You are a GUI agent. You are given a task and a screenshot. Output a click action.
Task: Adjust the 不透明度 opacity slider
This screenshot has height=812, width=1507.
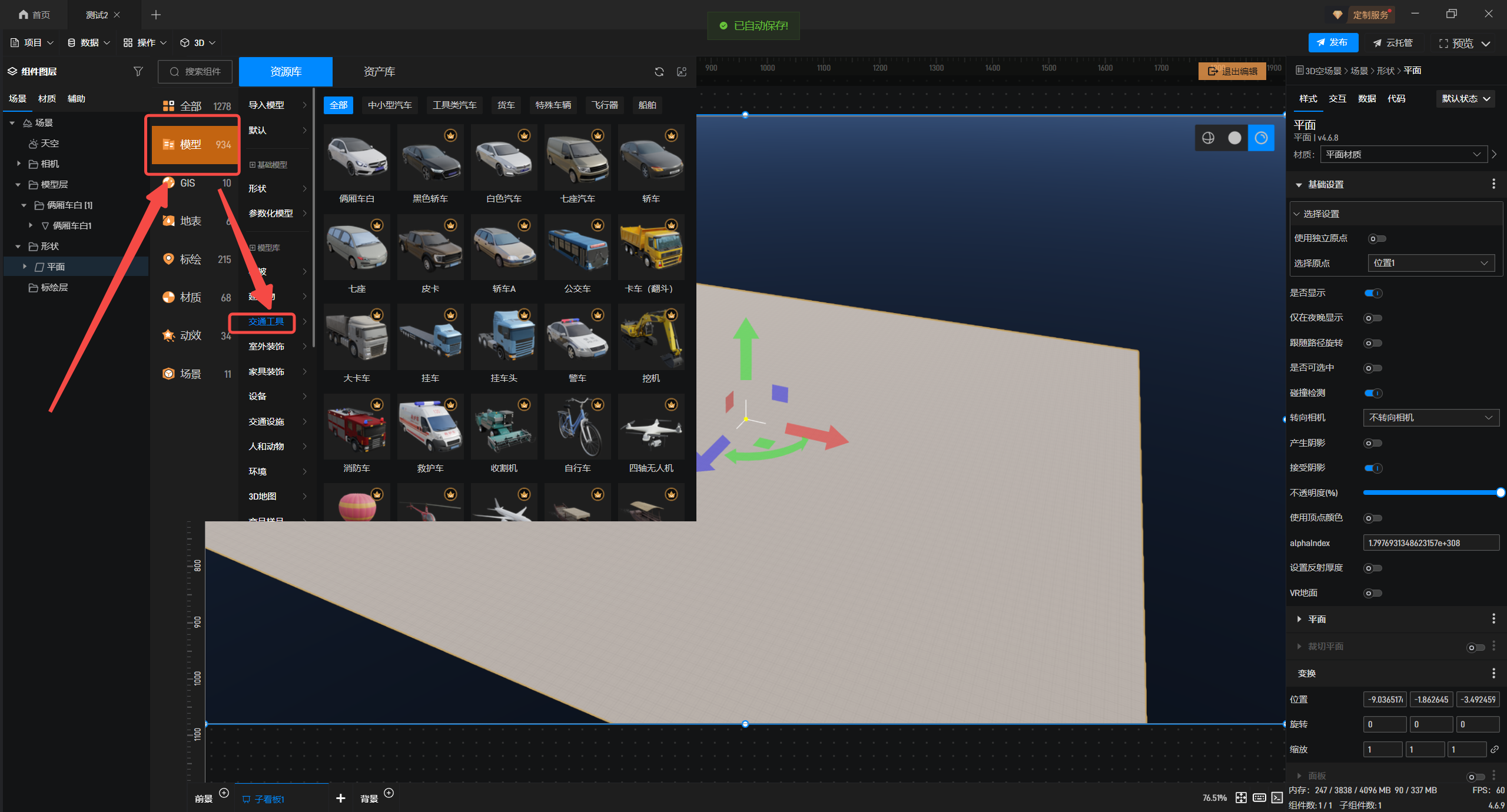tap(1499, 492)
